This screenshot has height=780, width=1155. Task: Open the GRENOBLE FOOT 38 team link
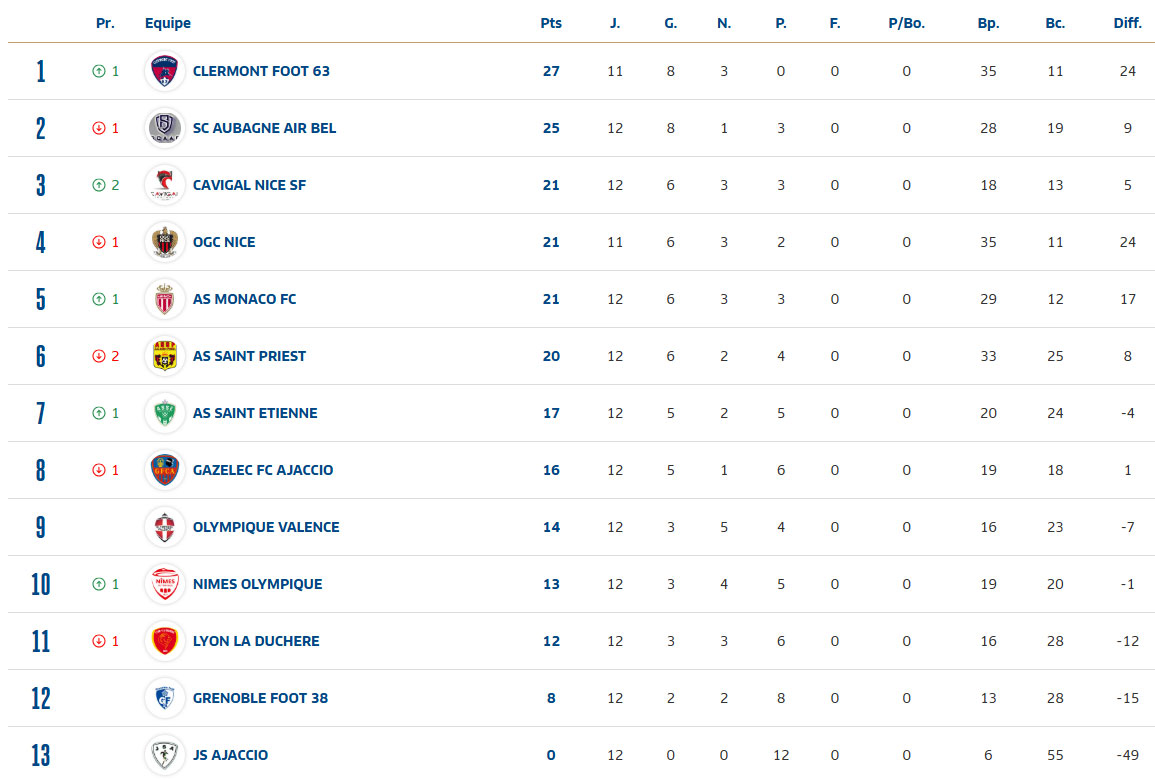(x=260, y=698)
